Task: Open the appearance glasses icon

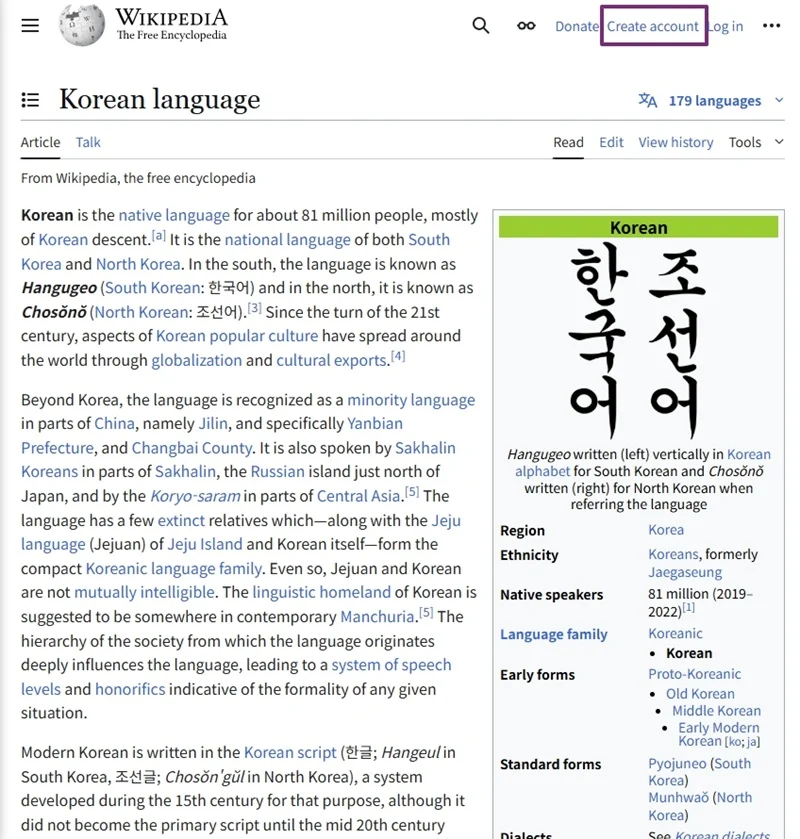Action: click(526, 26)
